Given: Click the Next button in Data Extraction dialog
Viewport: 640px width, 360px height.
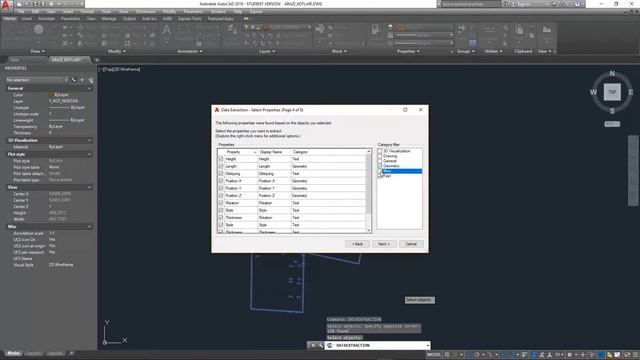Looking at the screenshot, I should (384, 244).
